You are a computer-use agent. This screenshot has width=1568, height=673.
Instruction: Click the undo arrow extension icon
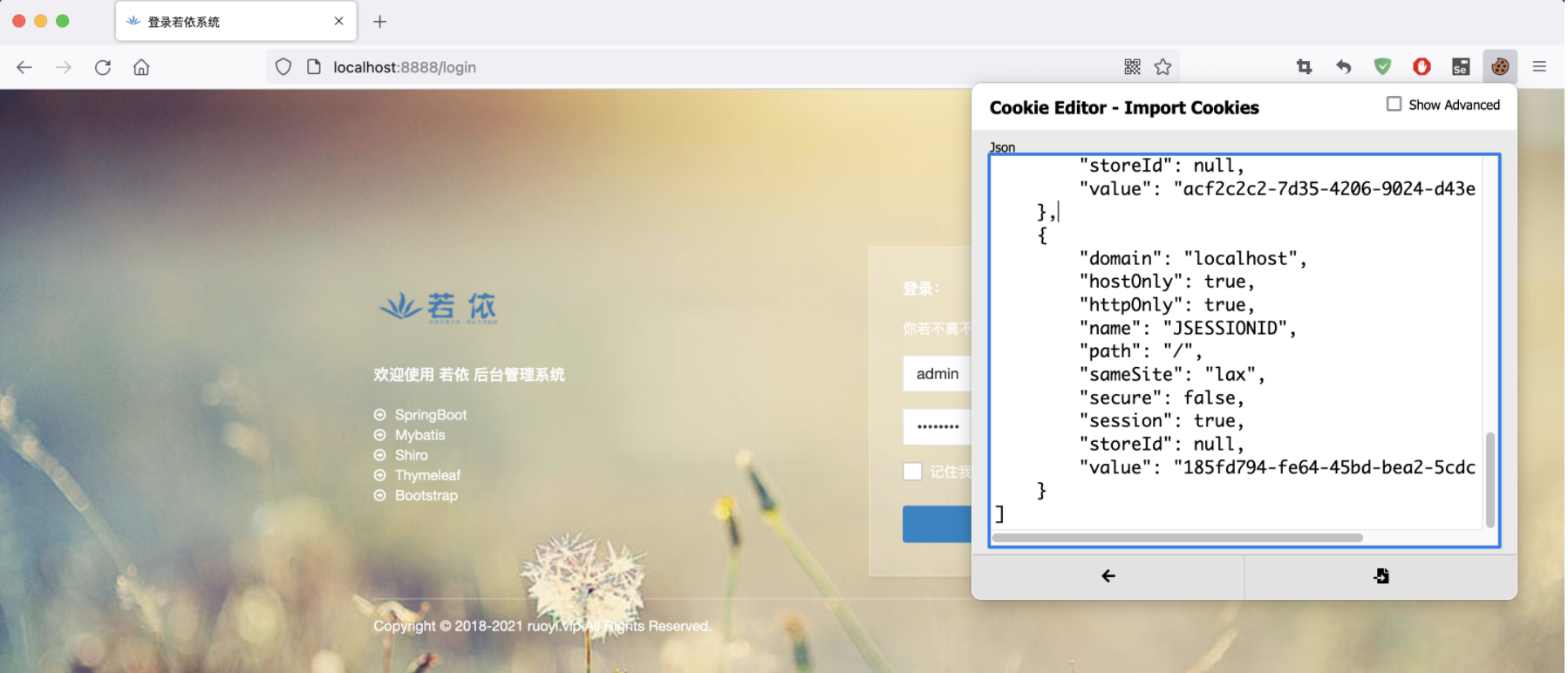pyautogui.click(x=1343, y=66)
